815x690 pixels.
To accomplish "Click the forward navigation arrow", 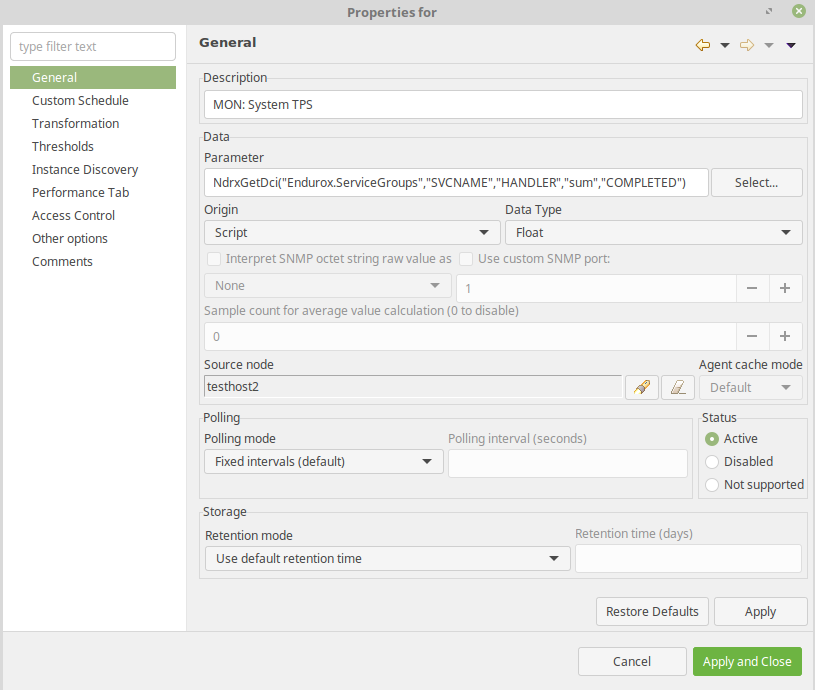I will pos(746,45).
